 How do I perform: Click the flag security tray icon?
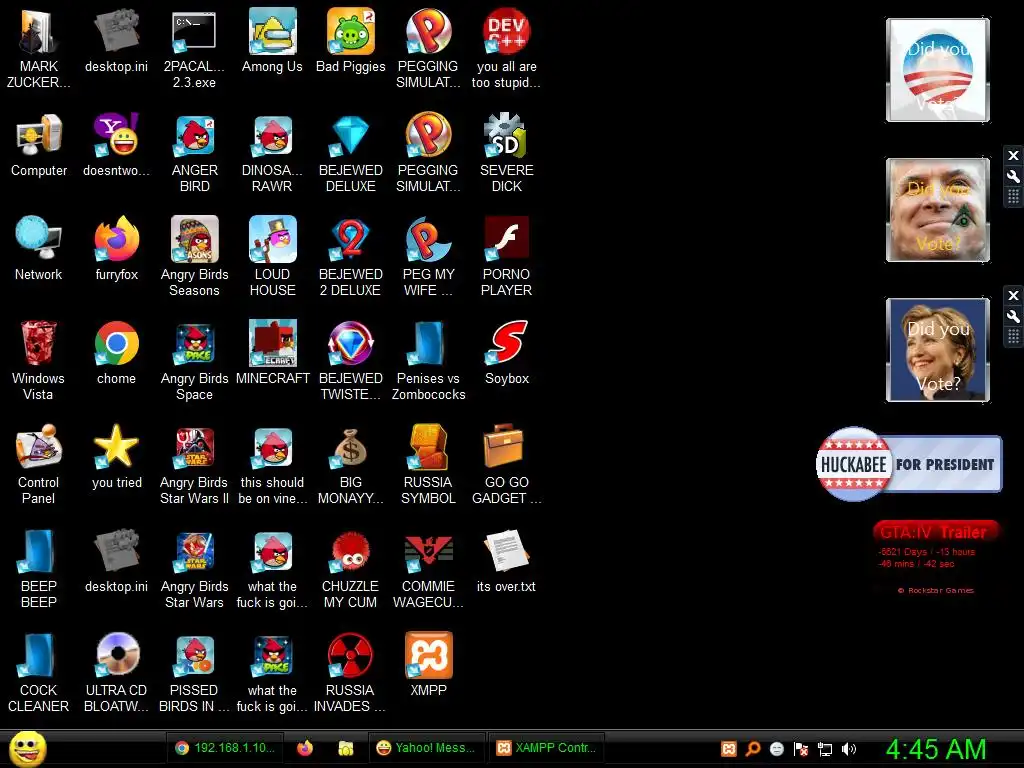coord(801,749)
